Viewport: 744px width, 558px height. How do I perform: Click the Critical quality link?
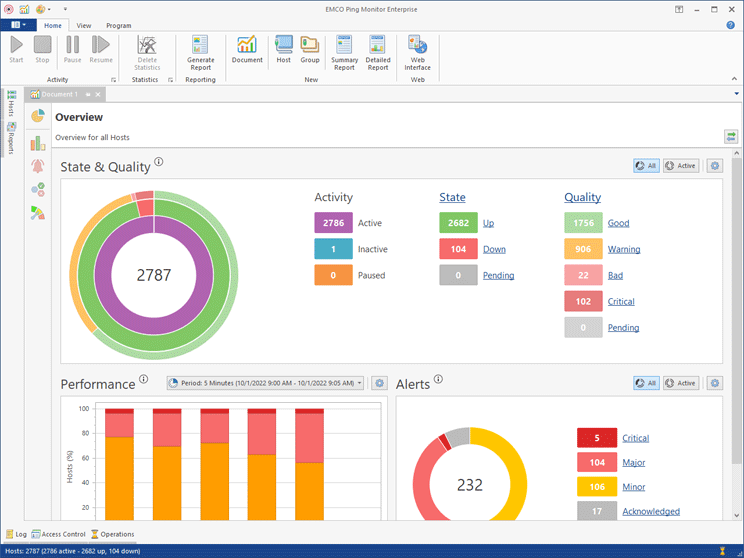[x=620, y=301]
